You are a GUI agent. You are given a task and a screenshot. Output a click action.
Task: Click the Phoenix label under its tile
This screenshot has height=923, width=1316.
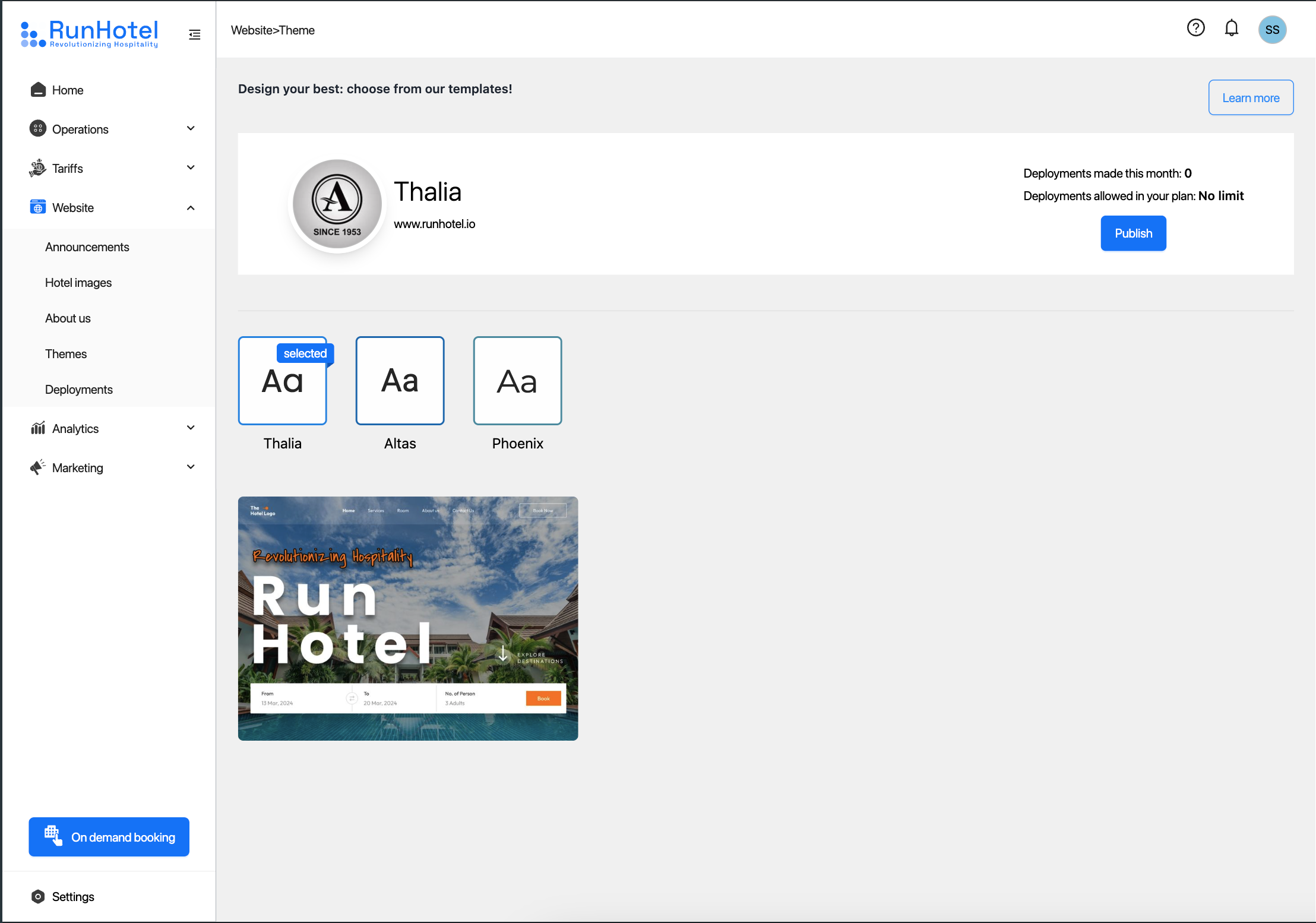(517, 444)
